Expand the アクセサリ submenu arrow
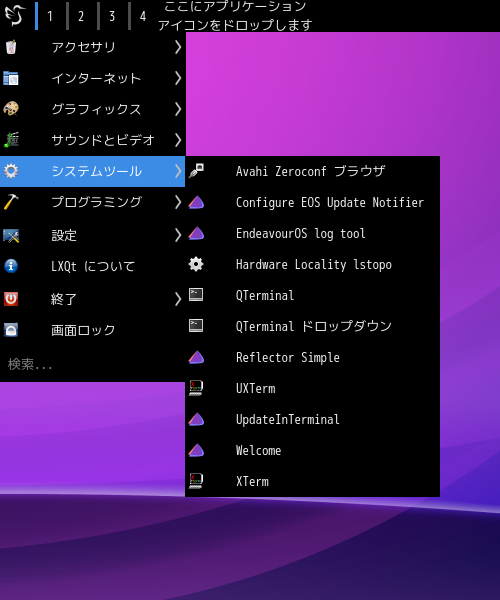 (178, 47)
